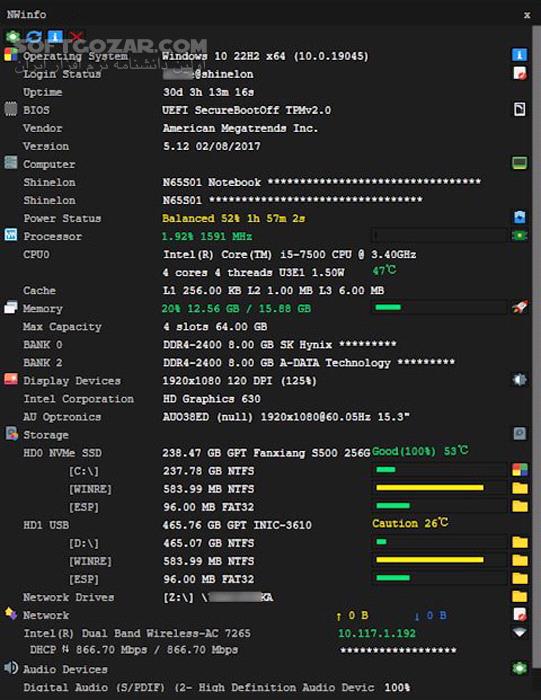The image size is (541, 700).
Task: Click the Wi-Fi icon beside the IP address
Action: tap(519, 632)
